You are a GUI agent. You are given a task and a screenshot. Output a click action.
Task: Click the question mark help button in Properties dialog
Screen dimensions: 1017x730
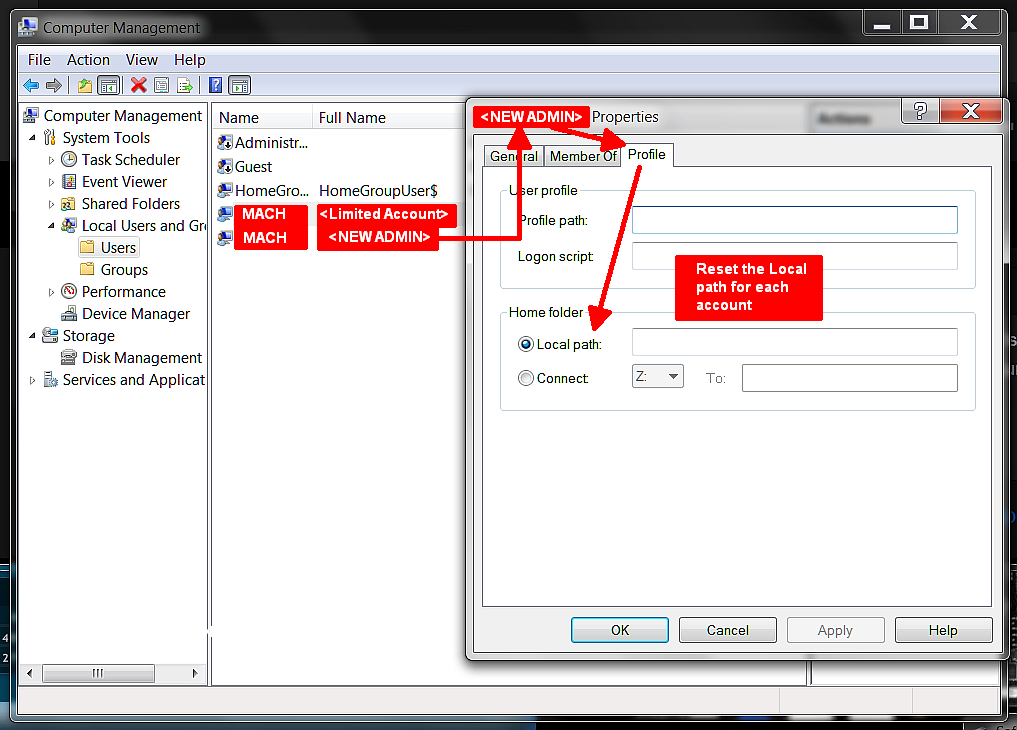click(920, 112)
